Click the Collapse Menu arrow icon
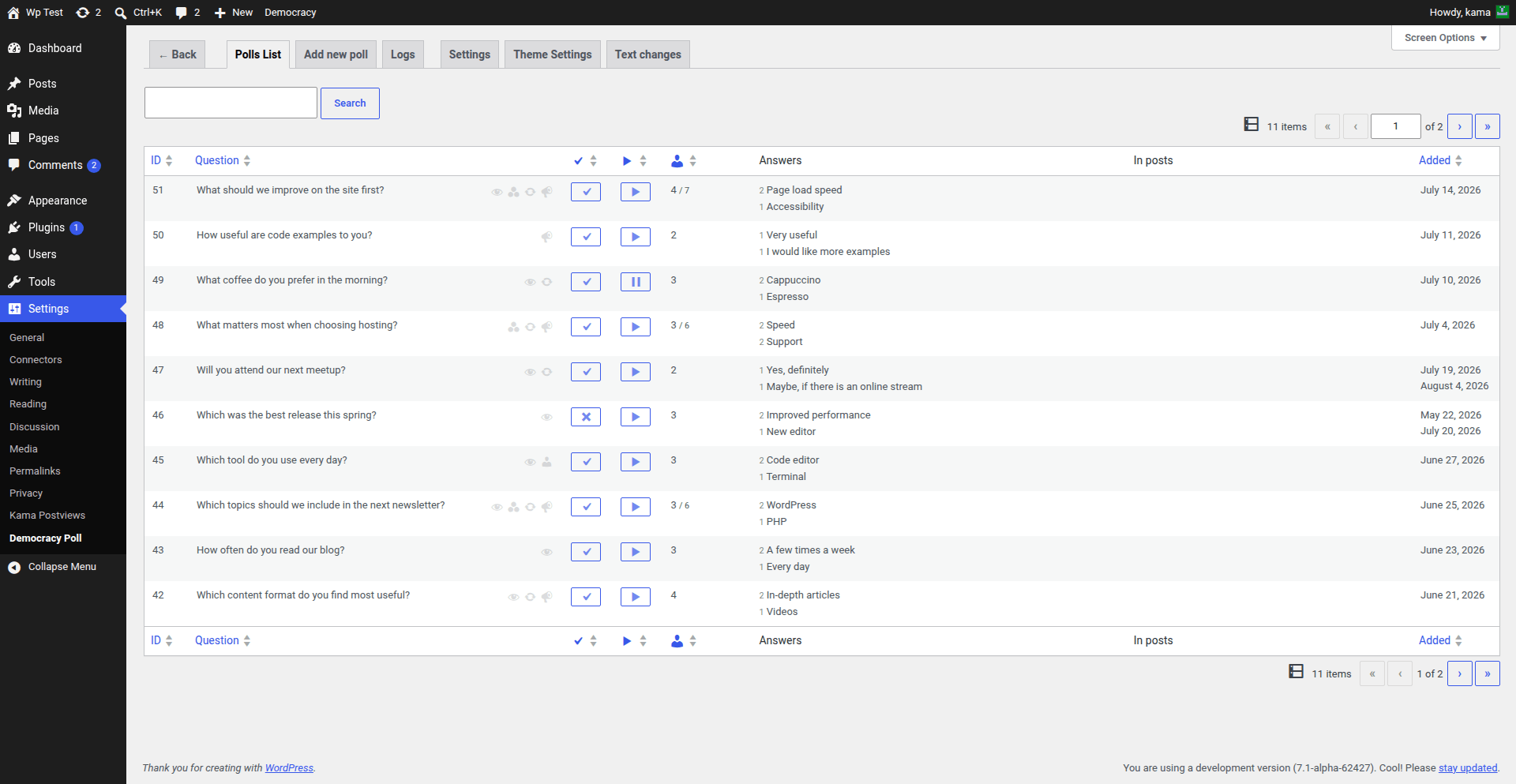The width and height of the screenshot is (1516, 784). pos(14,567)
